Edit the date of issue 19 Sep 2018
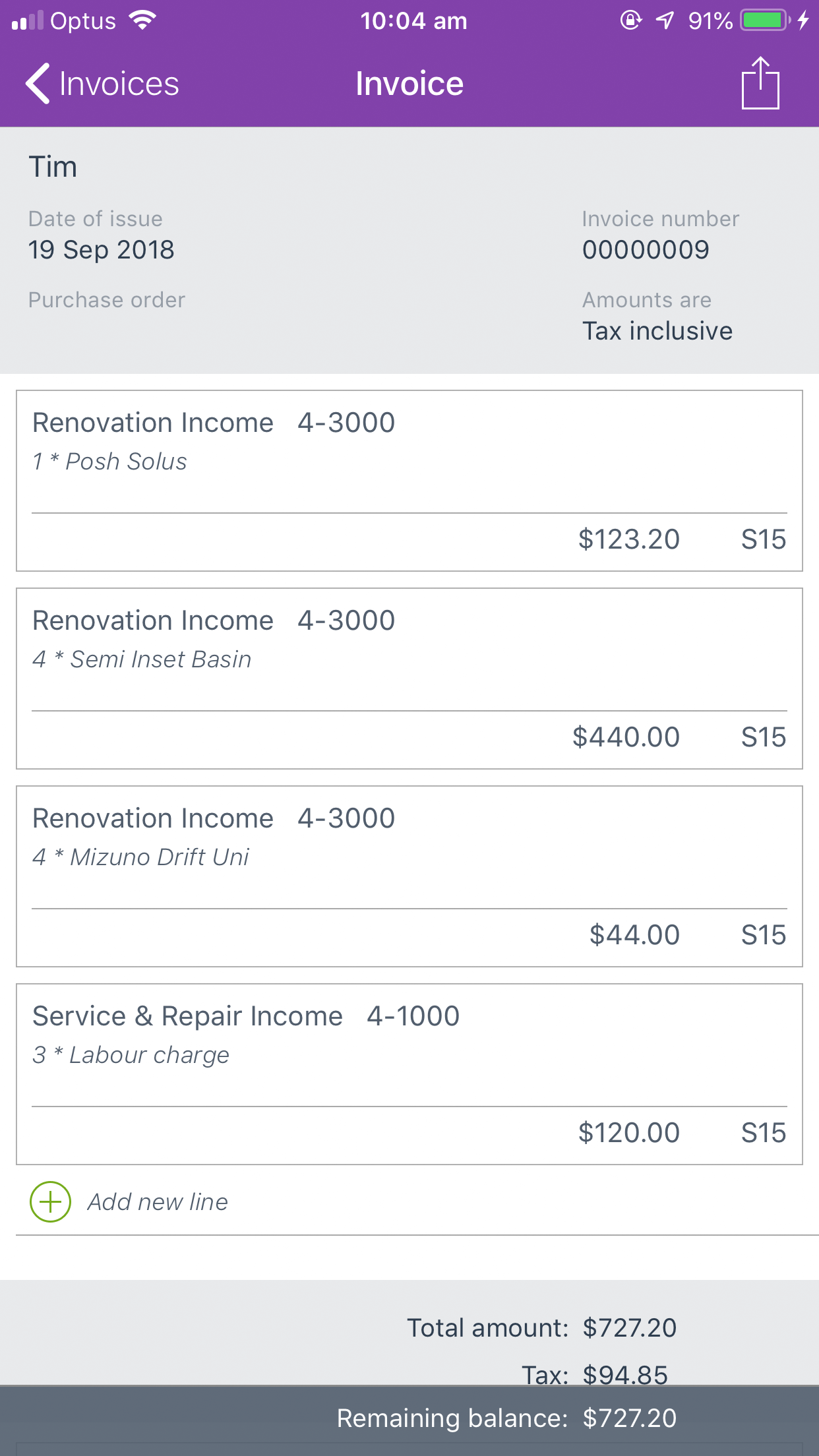The image size is (819, 1456). coord(101,250)
